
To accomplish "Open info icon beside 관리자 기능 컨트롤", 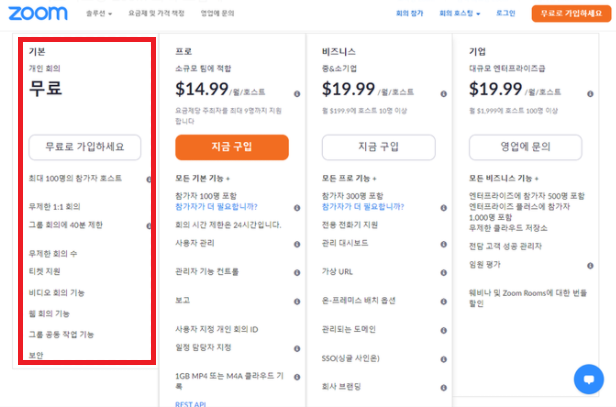I will [297, 273].
